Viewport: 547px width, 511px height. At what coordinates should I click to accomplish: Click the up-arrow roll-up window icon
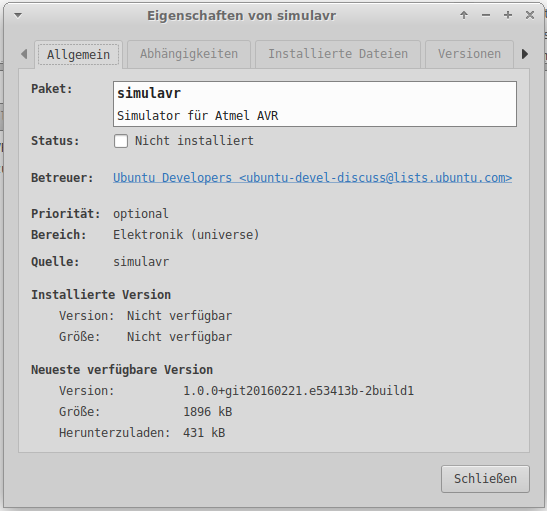pyautogui.click(x=464, y=15)
